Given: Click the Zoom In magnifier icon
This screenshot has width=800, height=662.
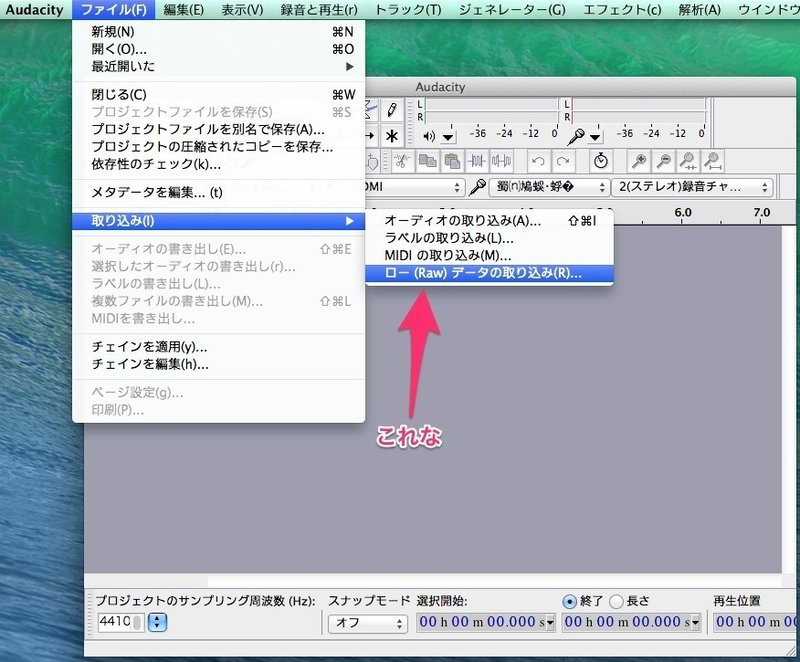Looking at the screenshot, I should pos(639,162).
